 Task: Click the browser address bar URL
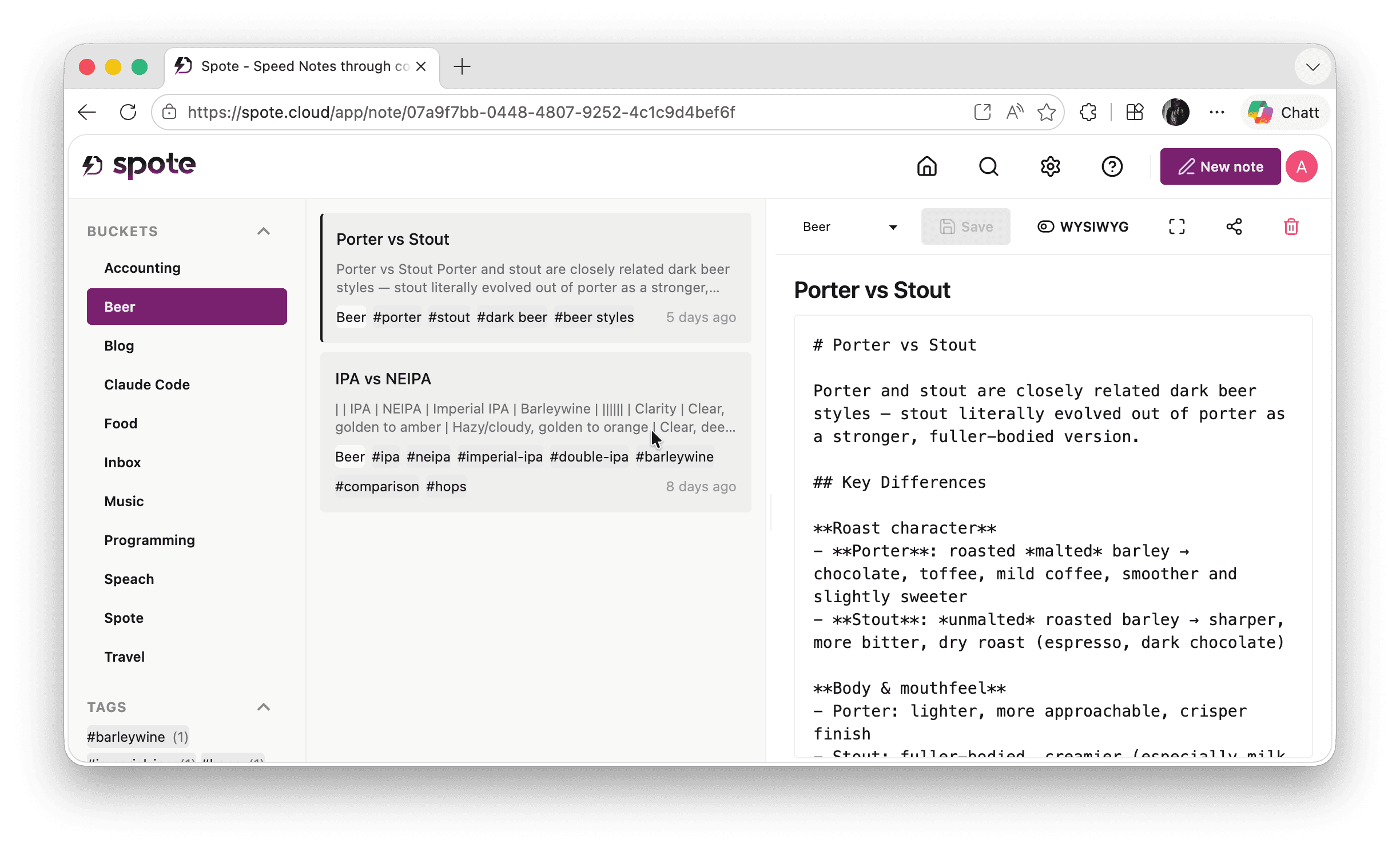(x=461, y=112)
